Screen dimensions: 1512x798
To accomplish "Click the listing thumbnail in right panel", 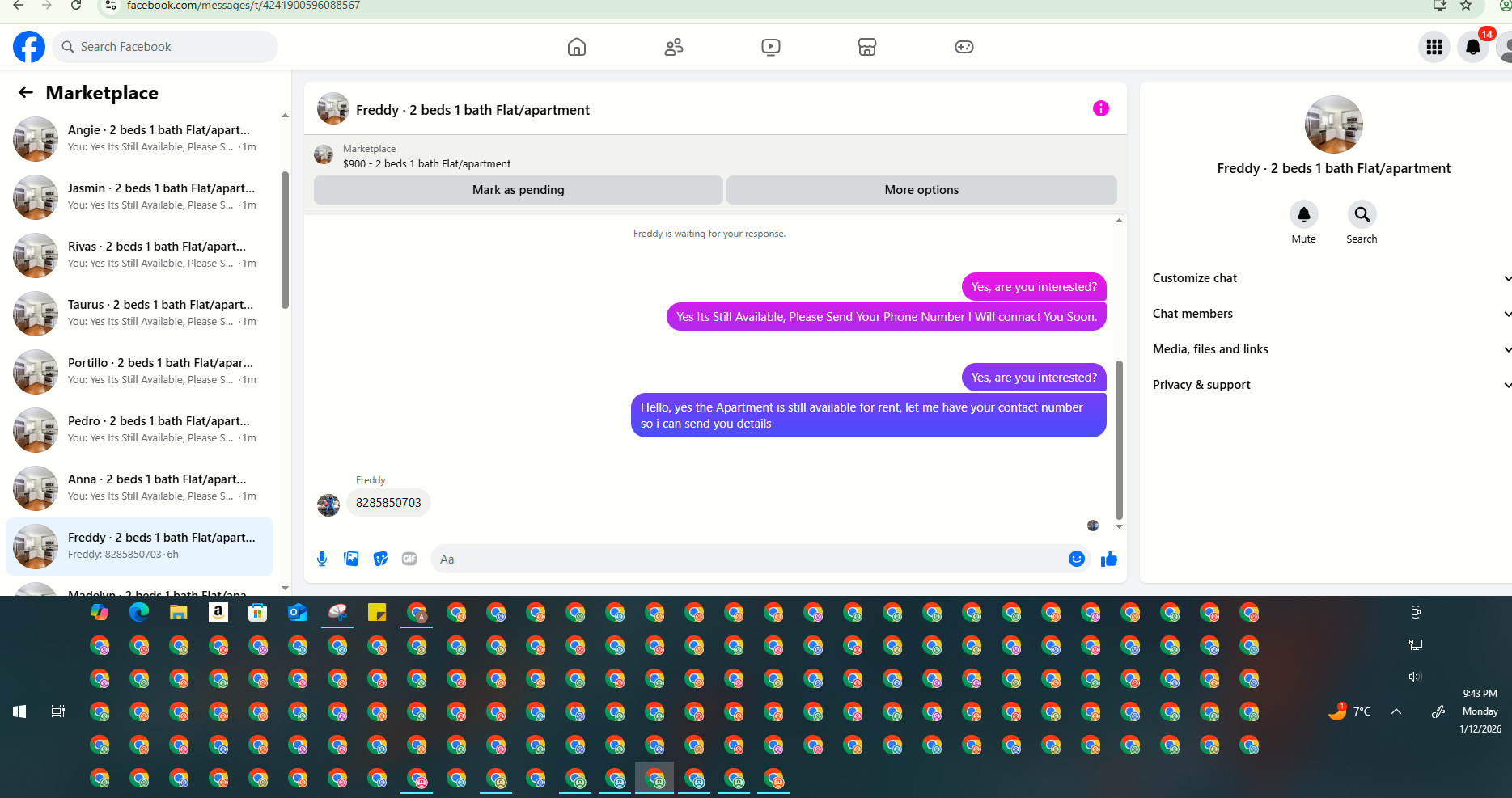I will click(x=1334, y=125).
